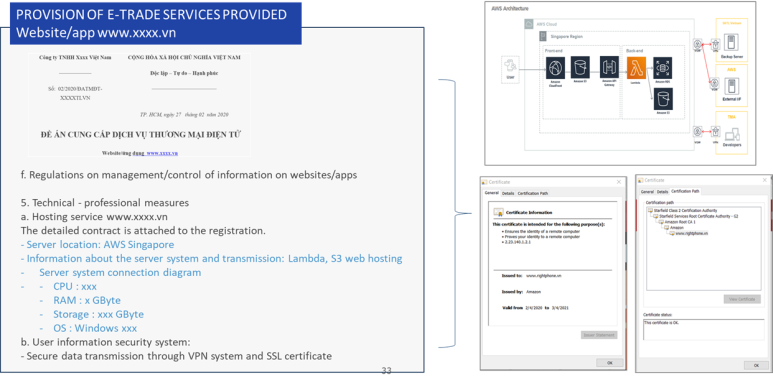Viewport: 773px width, 383px height.
Task: Click 'b. User information security system:' line
Action: (105, 342)
